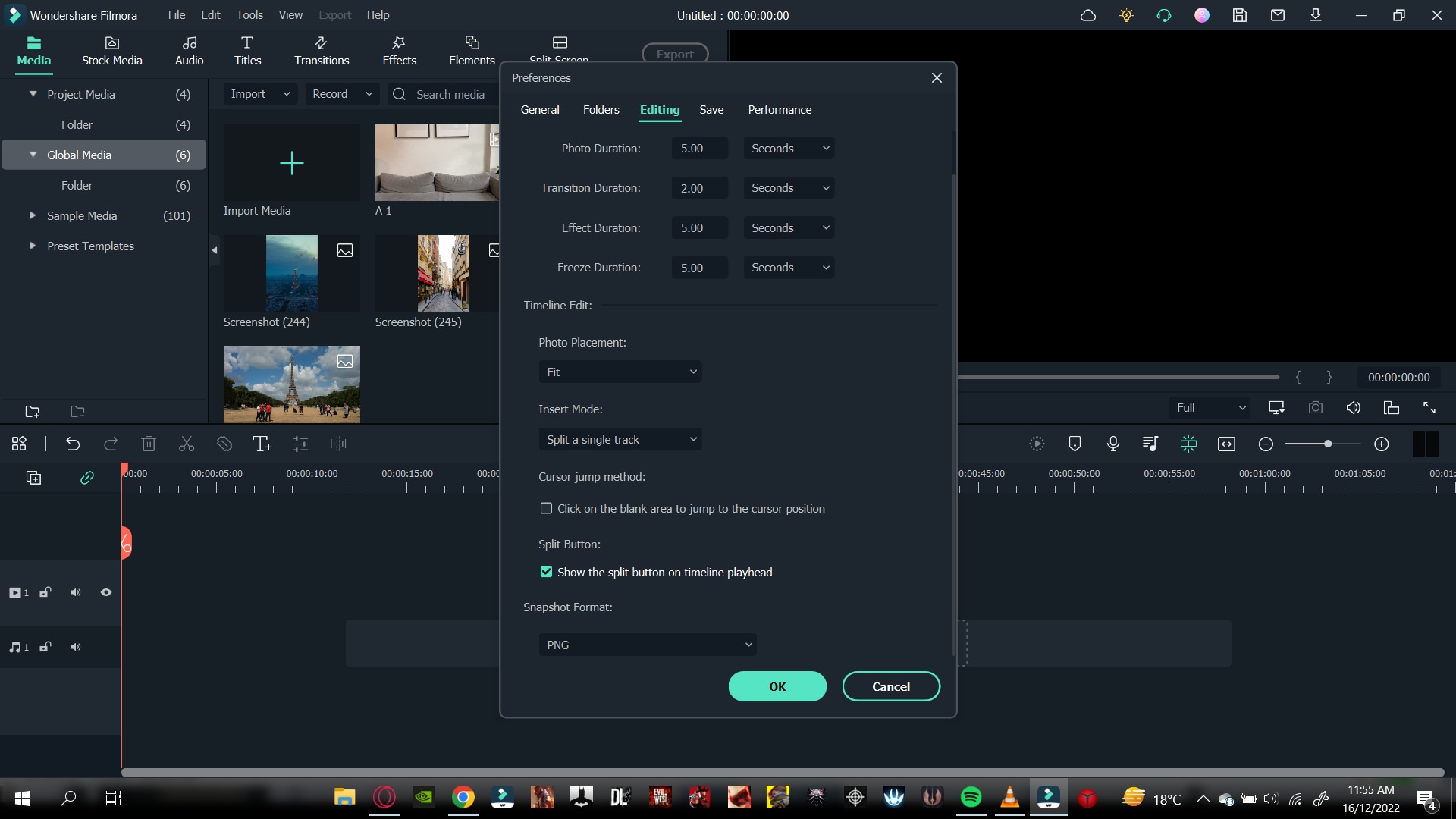The height and width of the screenshot is (819, 1456).
Task: Select the Text tool in timeline
Action: coord(262,444)
